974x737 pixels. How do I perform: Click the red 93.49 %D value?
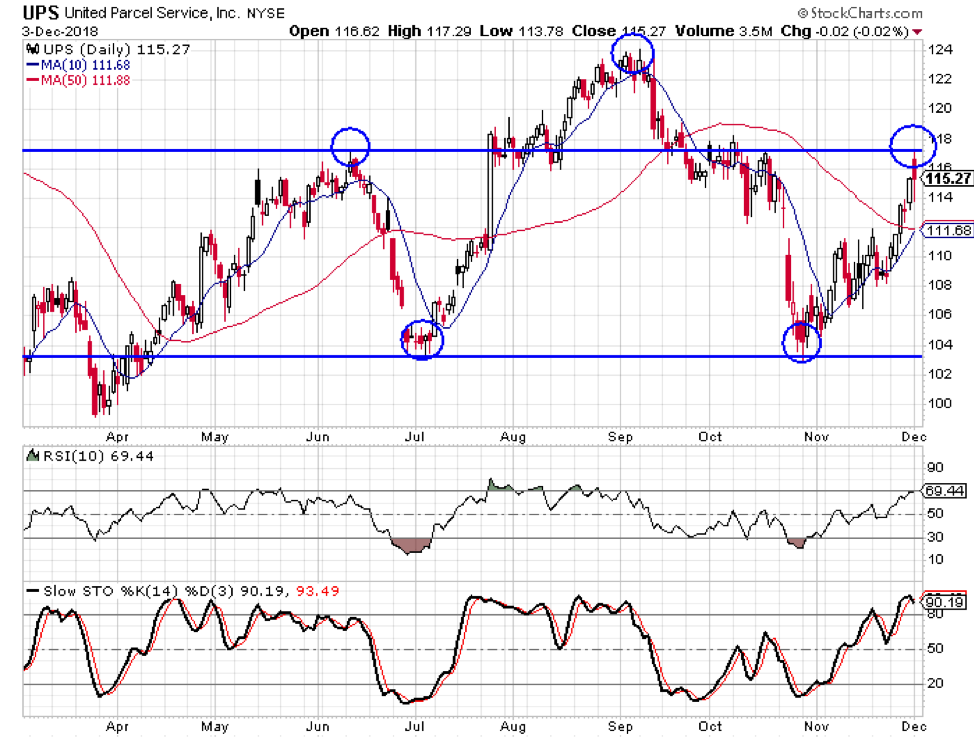coord(317,591)
